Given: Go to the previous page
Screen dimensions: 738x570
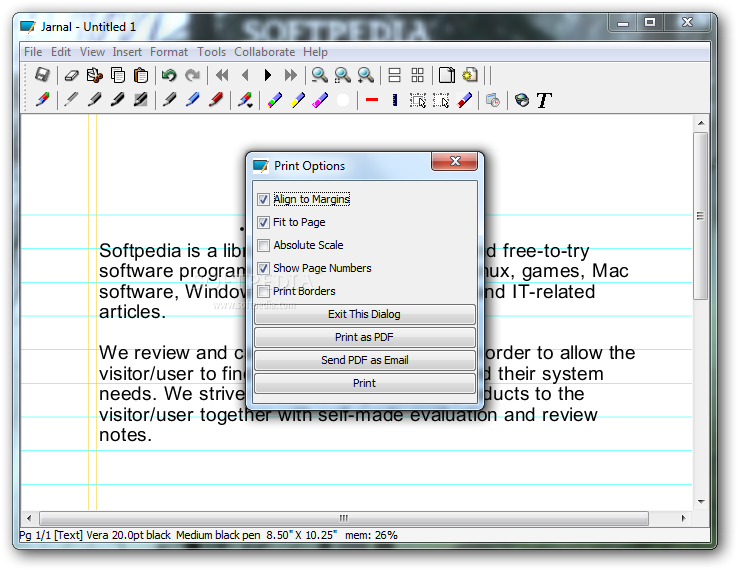Looking at the screenshot, I should 245,75.
